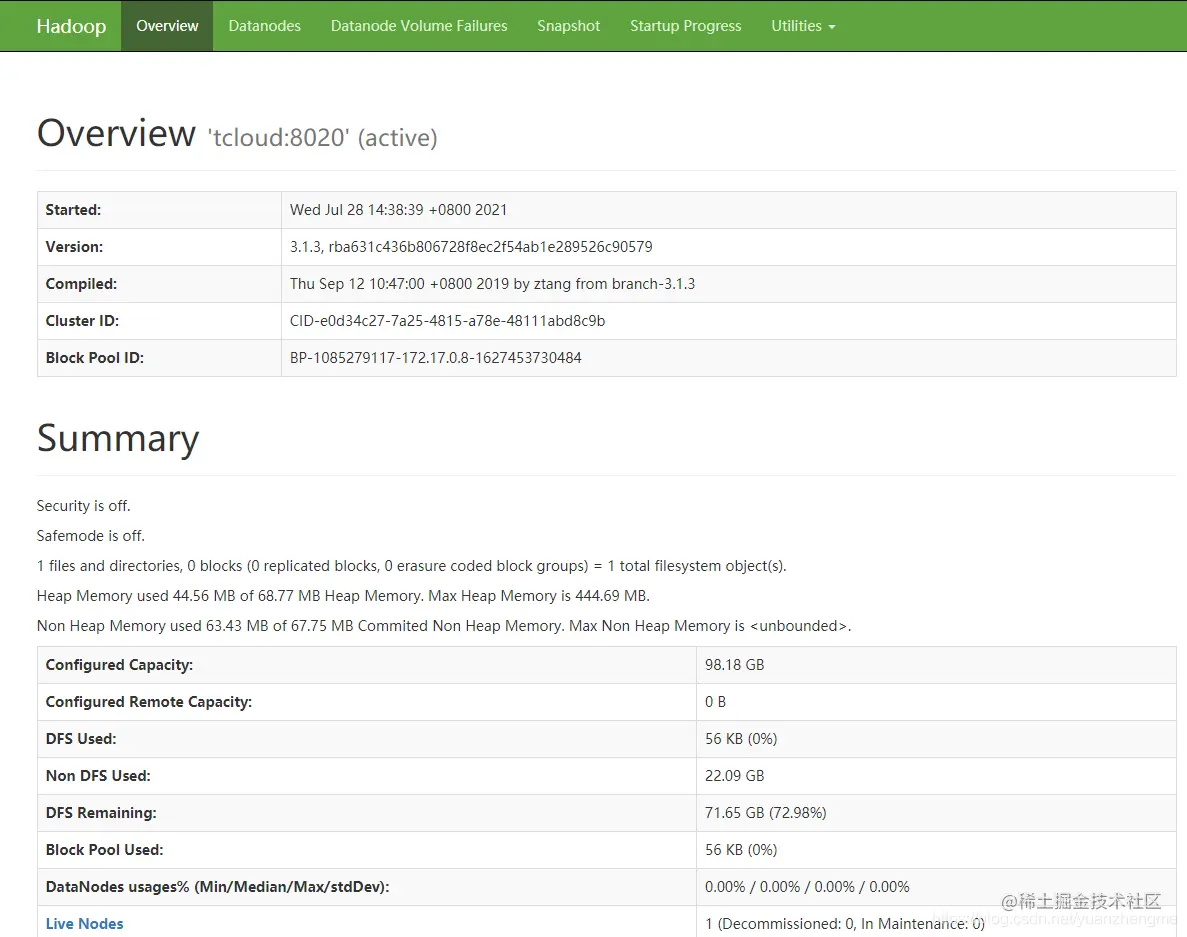Select the DFS Used 56 KB value
Screen dimensions: 1187x937
point(741,739)
